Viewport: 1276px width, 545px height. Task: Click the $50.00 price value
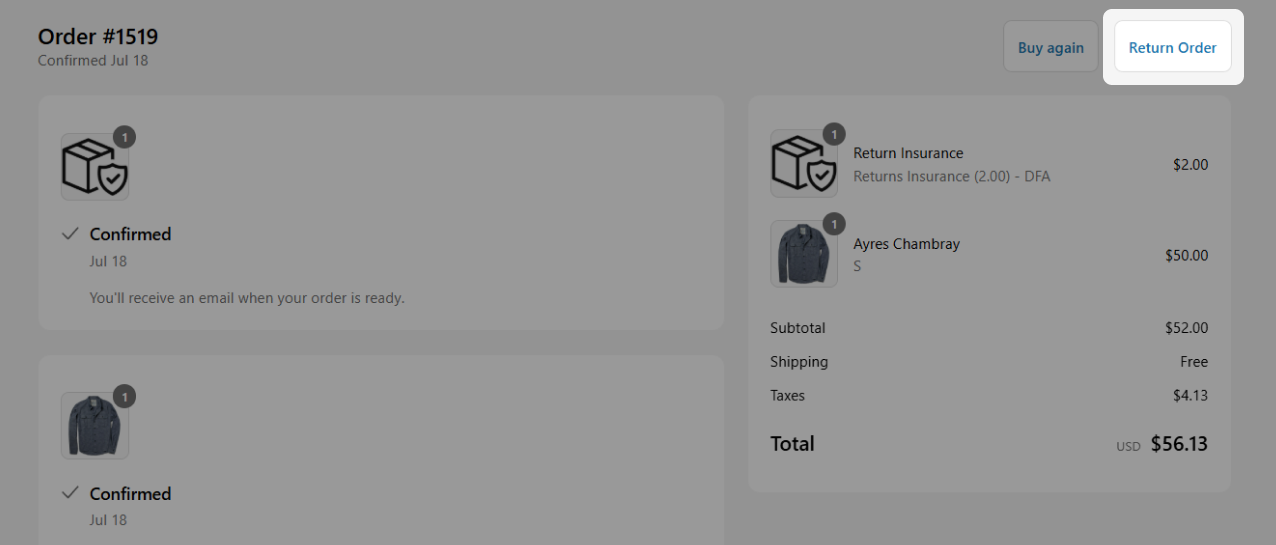[x=1186, y=255]
